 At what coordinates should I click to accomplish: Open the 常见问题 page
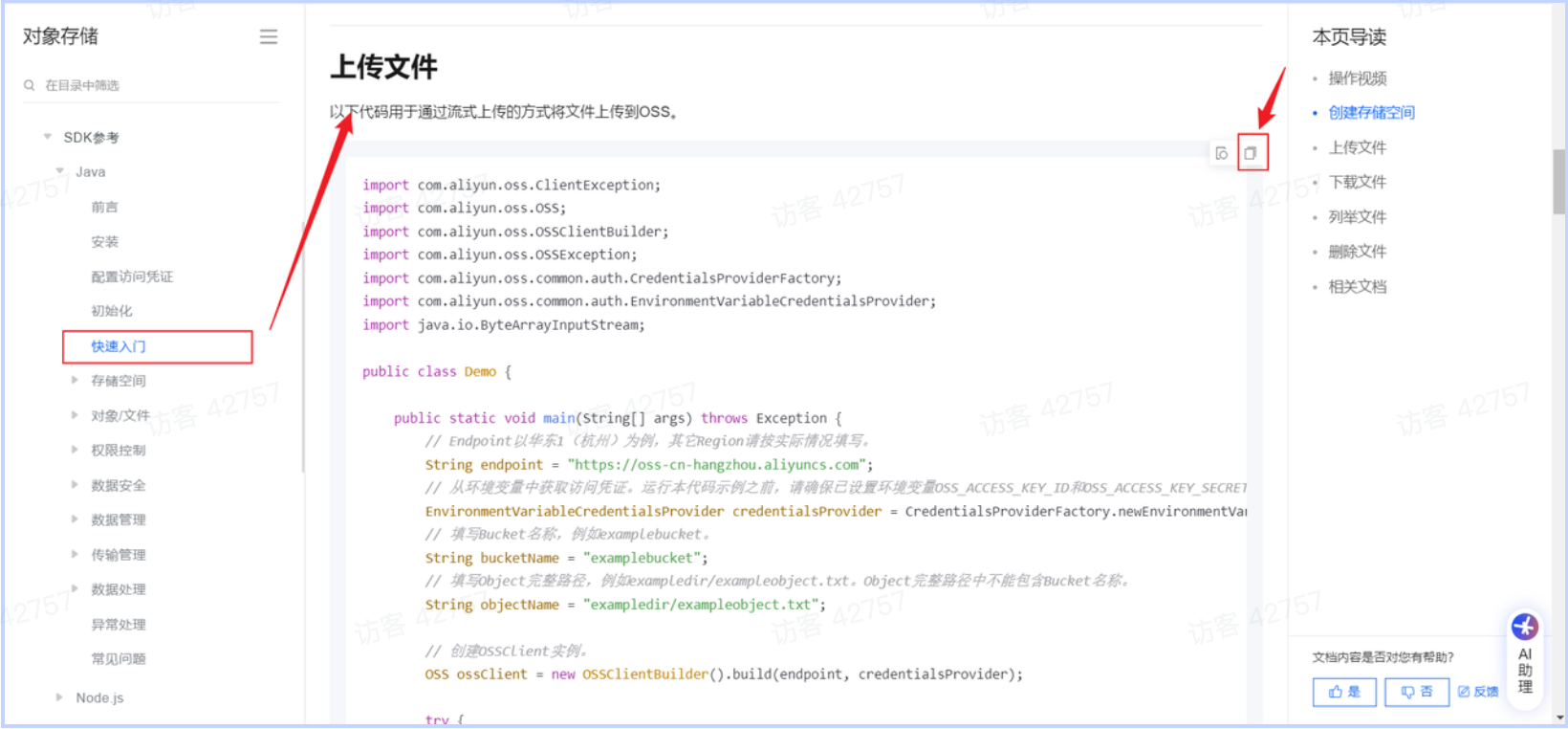pos(119,658)
